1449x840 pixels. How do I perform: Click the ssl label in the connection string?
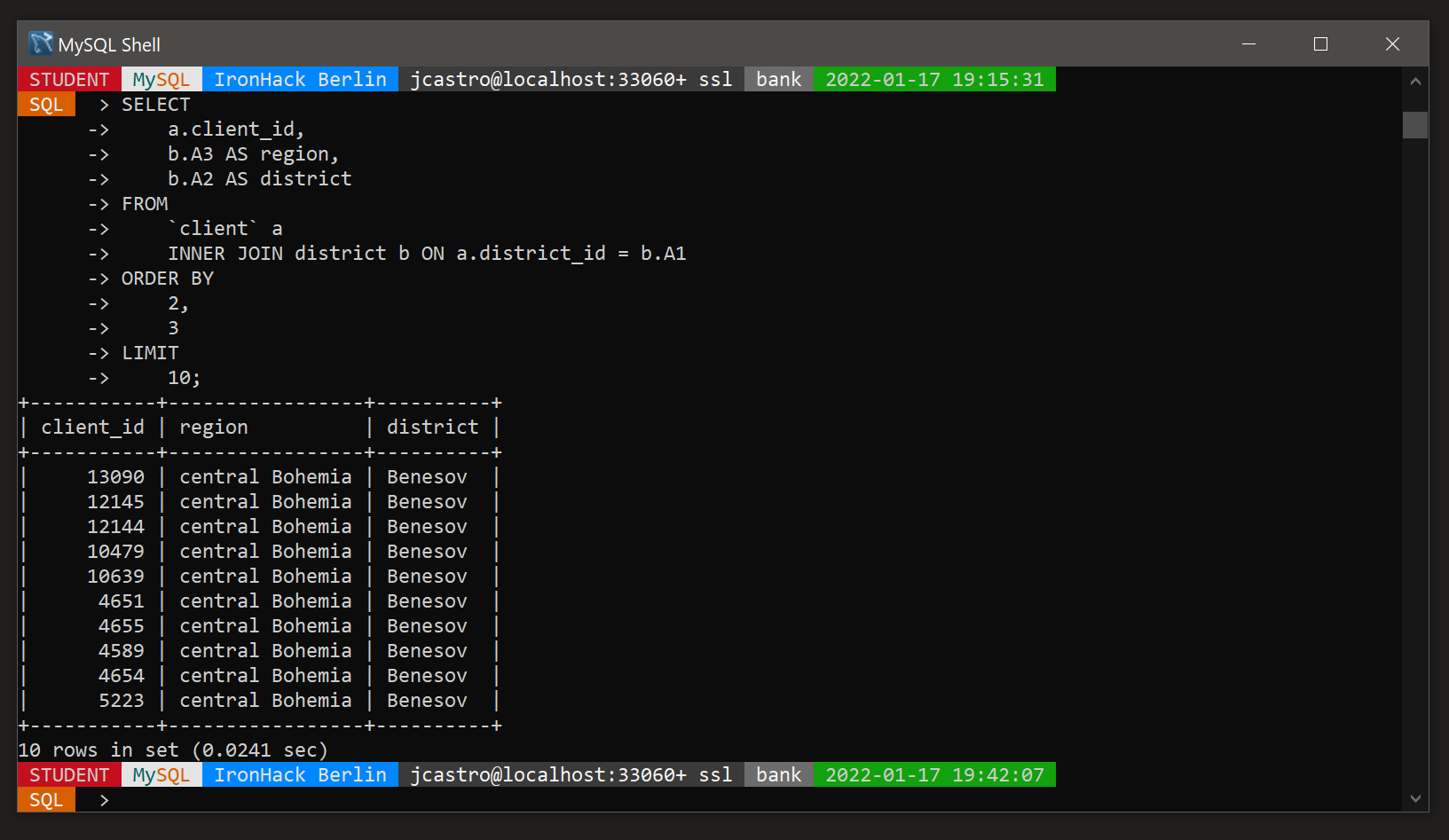(715, 79)
